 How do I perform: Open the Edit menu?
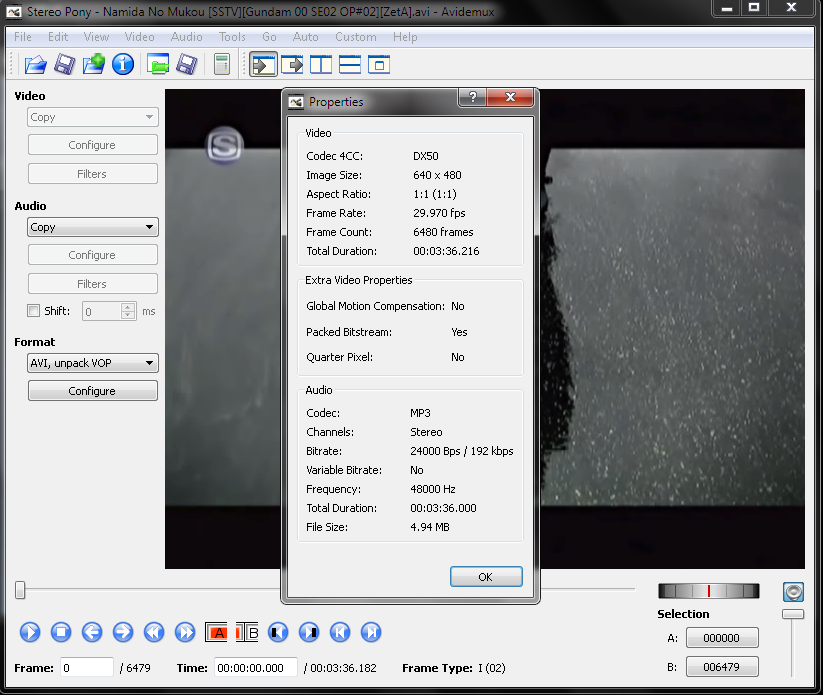58,37
